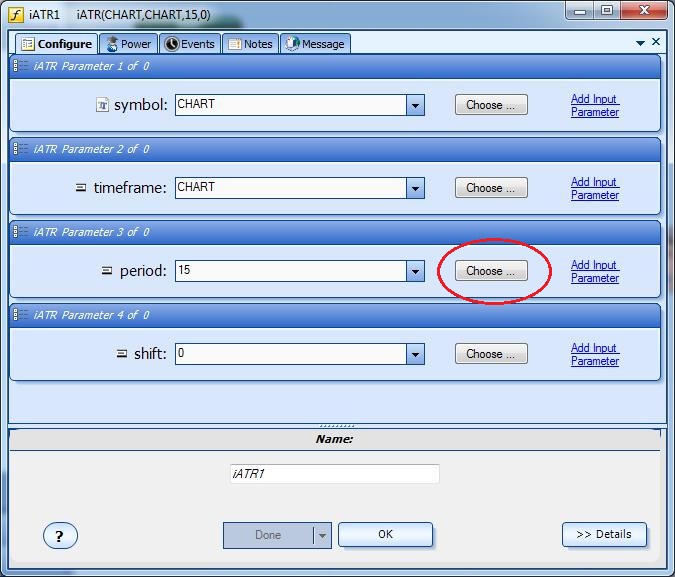The image size is (675, 577).
Task: Open the Notes tab
Action: [249, 44]
